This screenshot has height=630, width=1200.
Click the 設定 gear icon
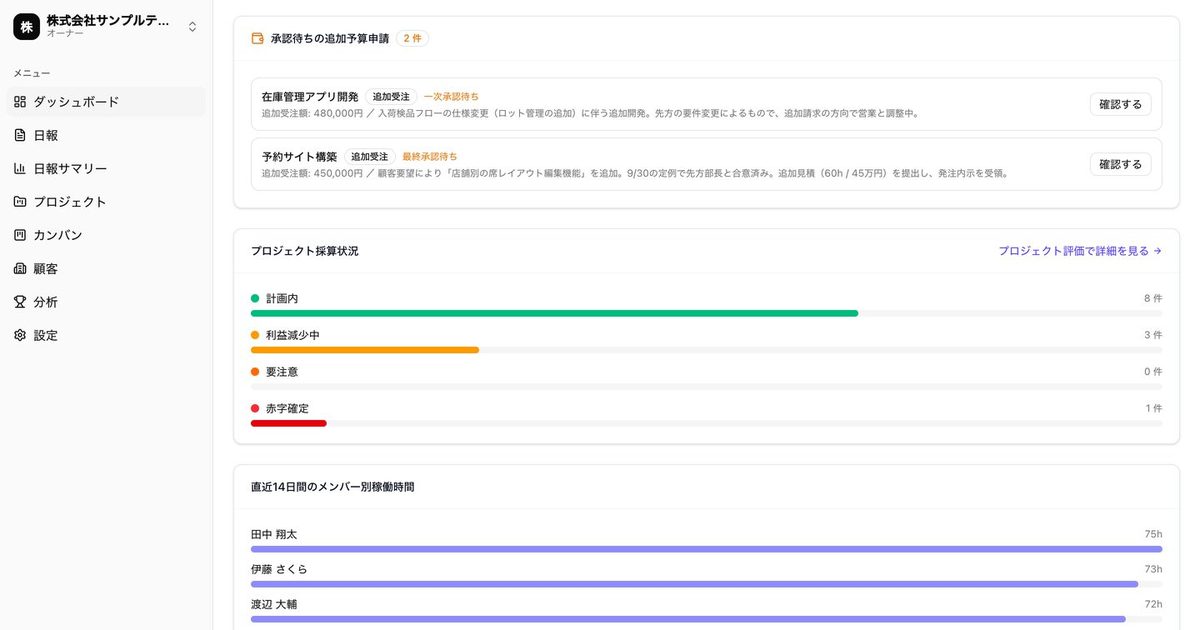pos(20,335)
